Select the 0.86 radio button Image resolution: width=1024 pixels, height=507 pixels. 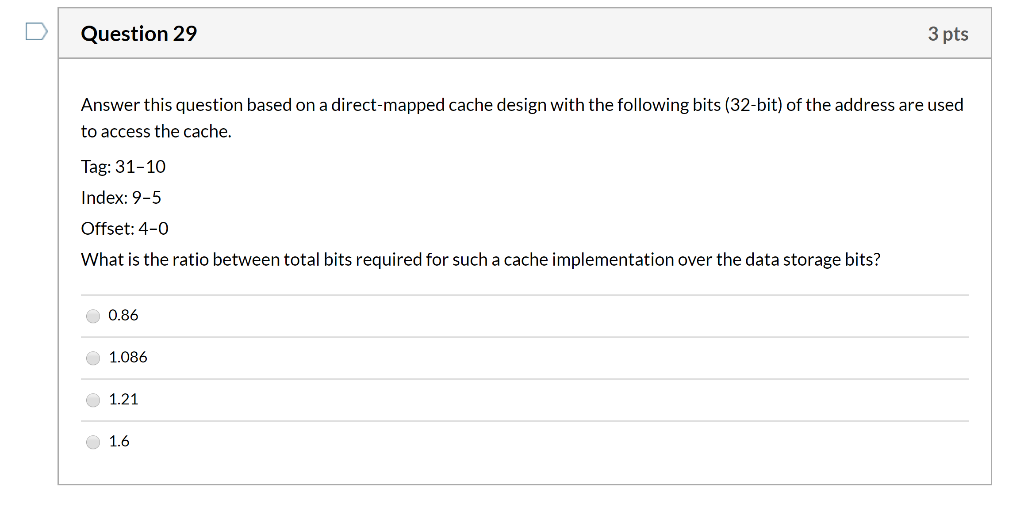(93, 316)
